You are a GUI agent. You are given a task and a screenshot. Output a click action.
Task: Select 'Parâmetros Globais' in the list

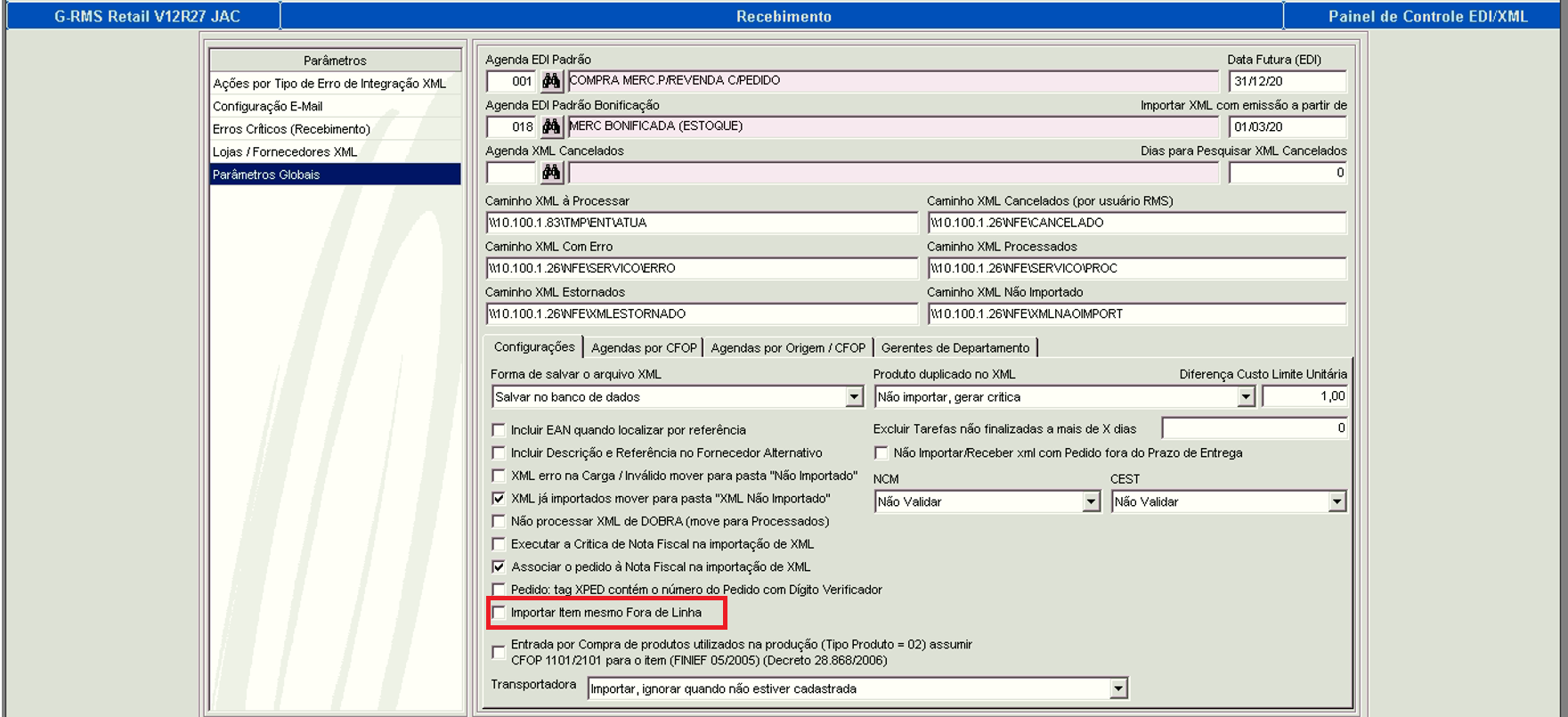coord(336,175)
